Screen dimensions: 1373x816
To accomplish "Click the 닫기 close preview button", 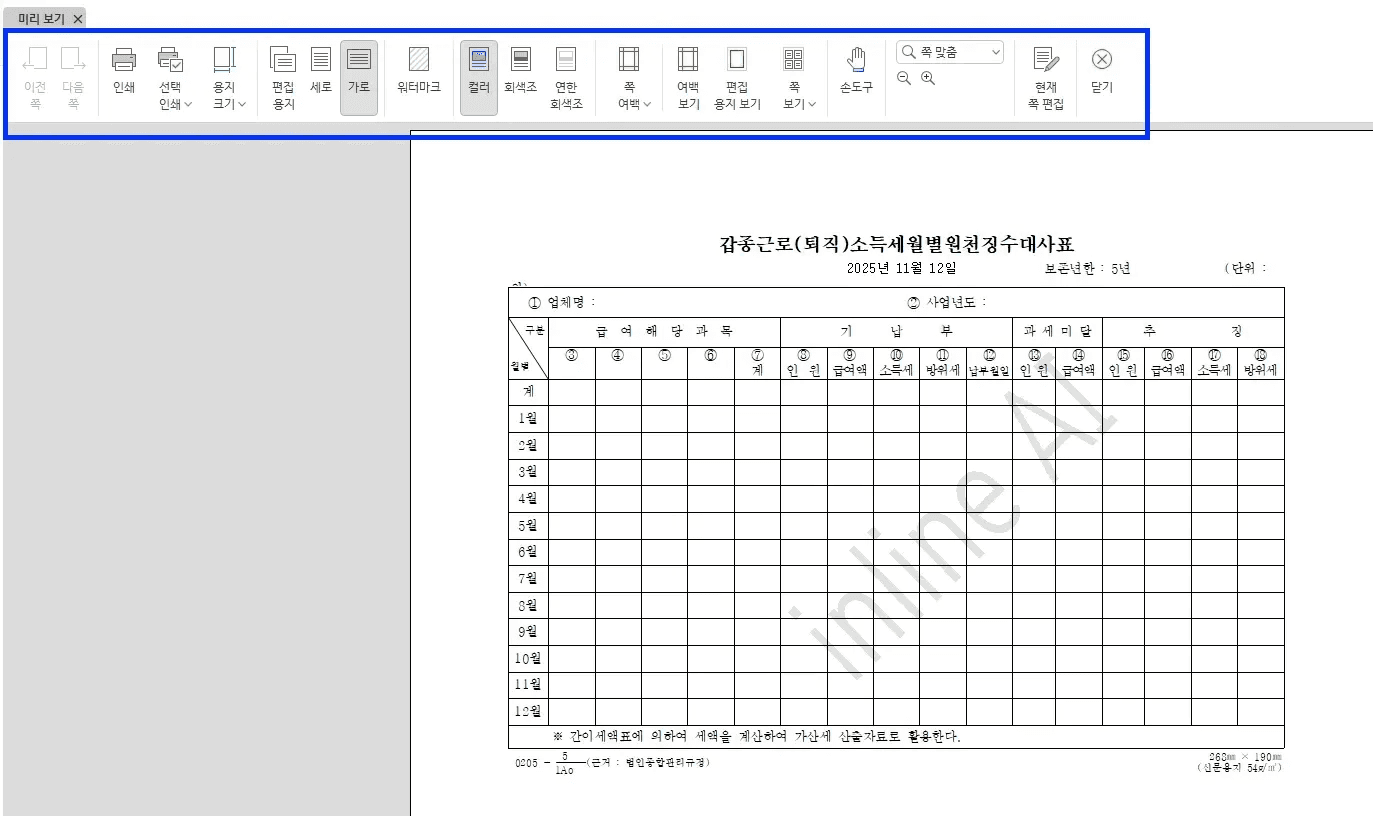I will pyautogui.click(x=1100, y=75).
